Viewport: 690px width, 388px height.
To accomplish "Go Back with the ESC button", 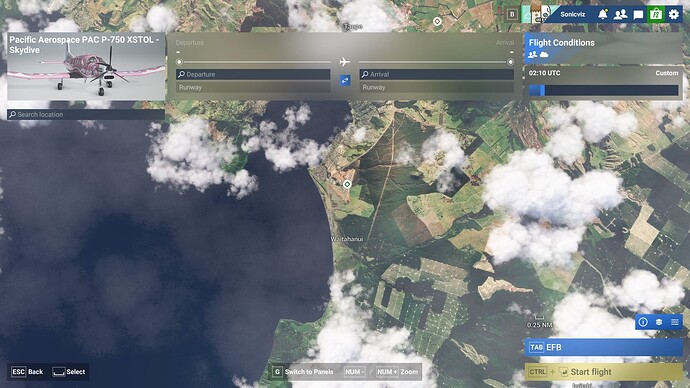I will 27,372.
